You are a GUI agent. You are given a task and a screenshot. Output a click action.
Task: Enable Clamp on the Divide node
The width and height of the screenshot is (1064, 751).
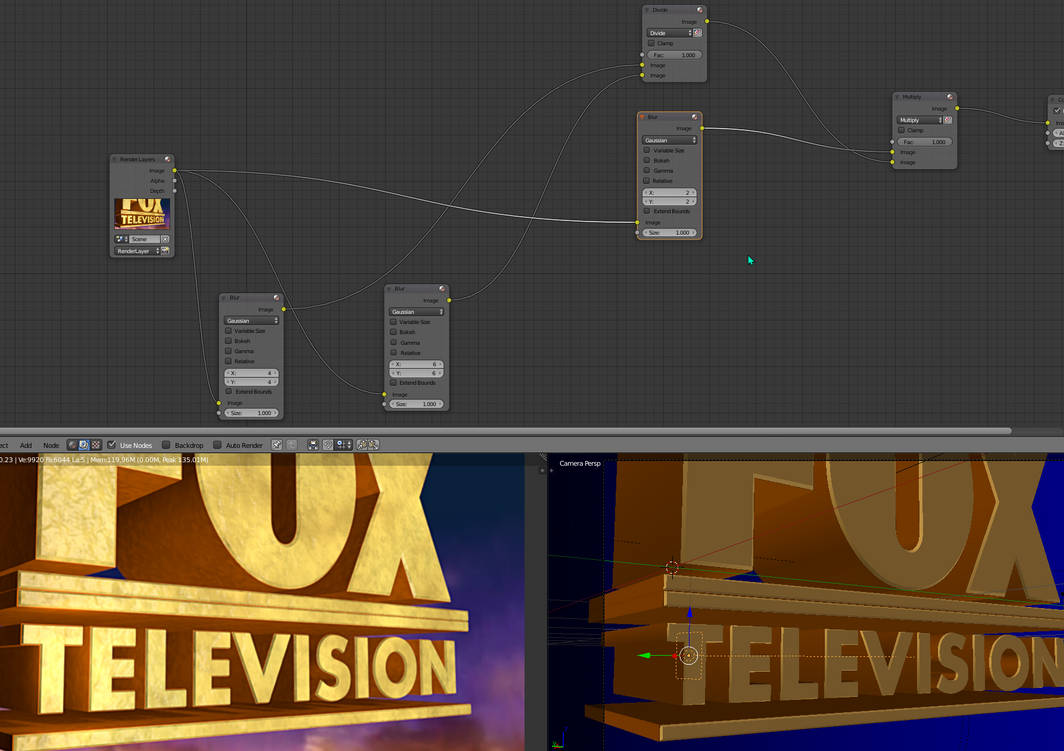651,43
